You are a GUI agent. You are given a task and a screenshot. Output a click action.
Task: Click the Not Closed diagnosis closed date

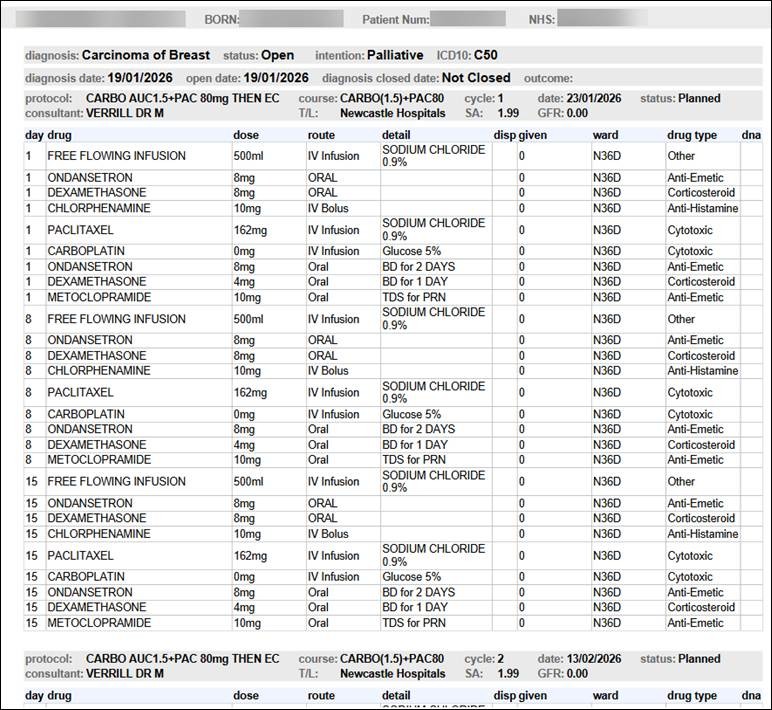click(x=476, y=78)
